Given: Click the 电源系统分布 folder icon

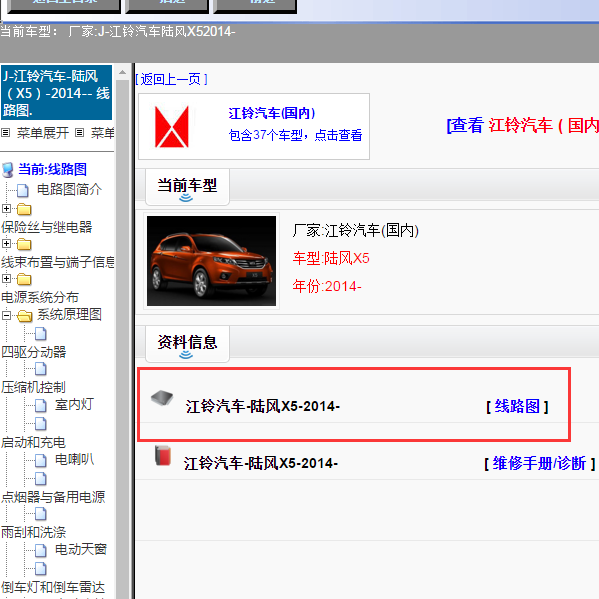Looking at the screenshot, I should point(24,280).
